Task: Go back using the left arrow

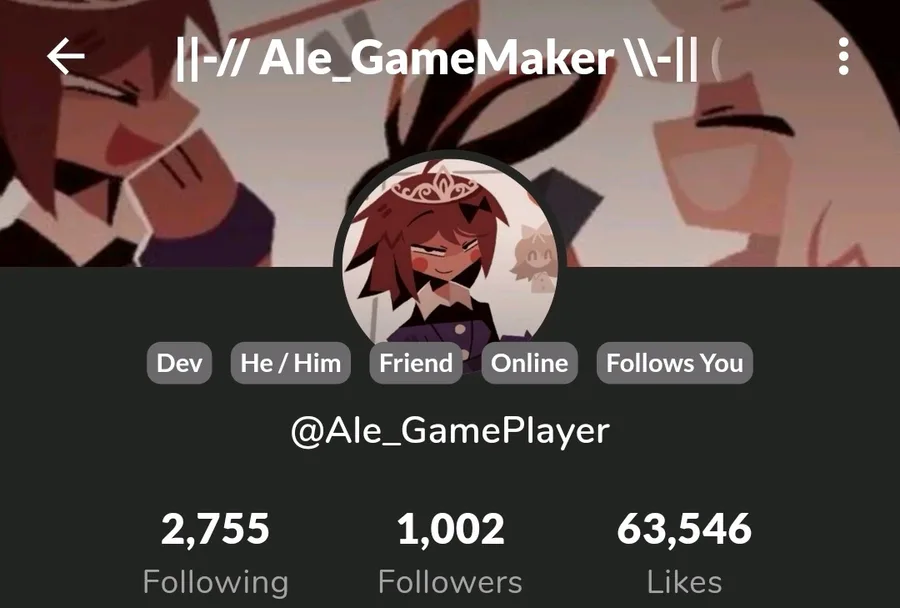Action: (x=65, y=56)
